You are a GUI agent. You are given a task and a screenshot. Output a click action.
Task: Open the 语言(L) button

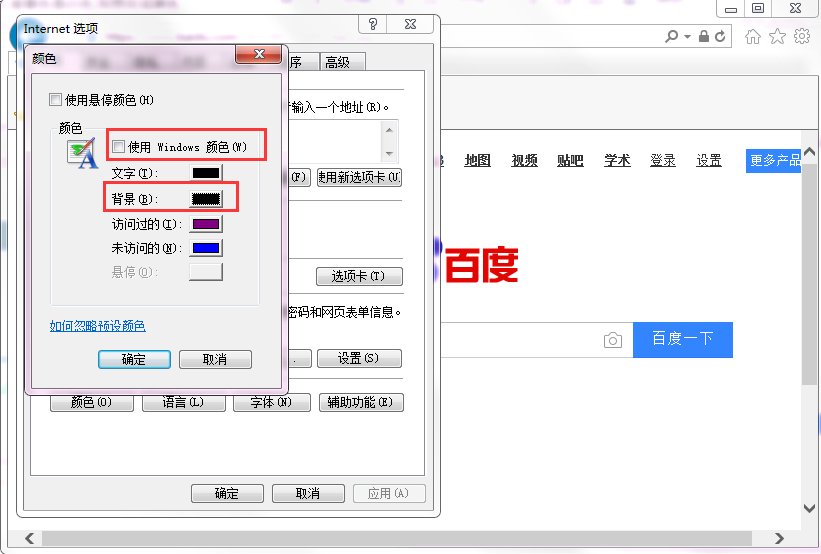183,403
